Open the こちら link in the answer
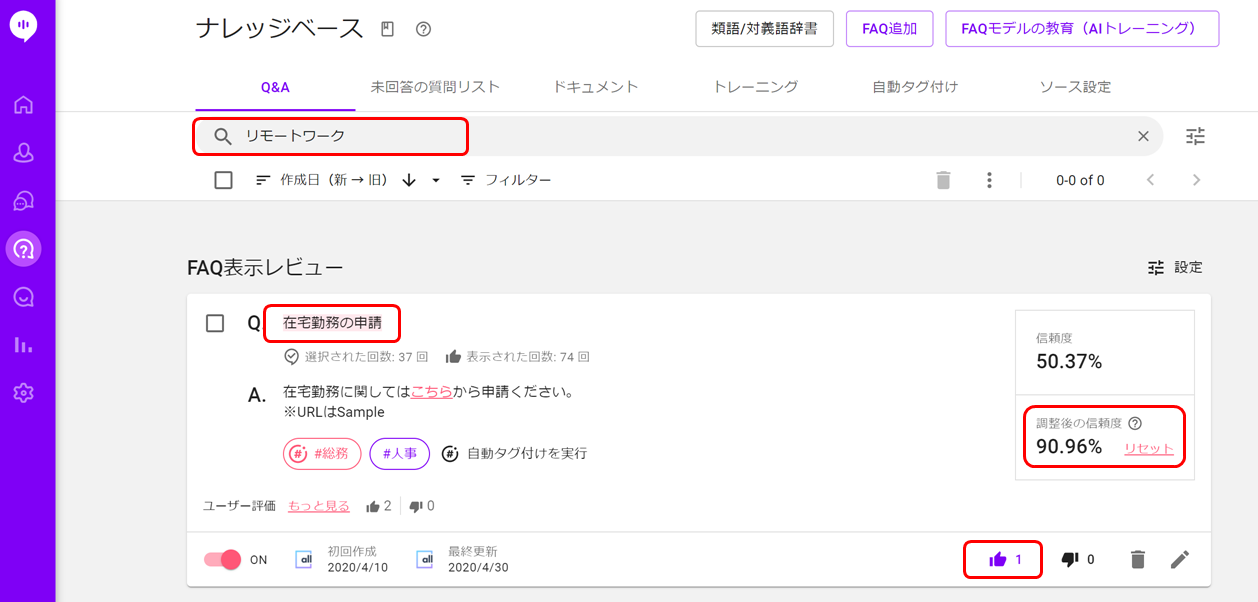 pos(432,392)
